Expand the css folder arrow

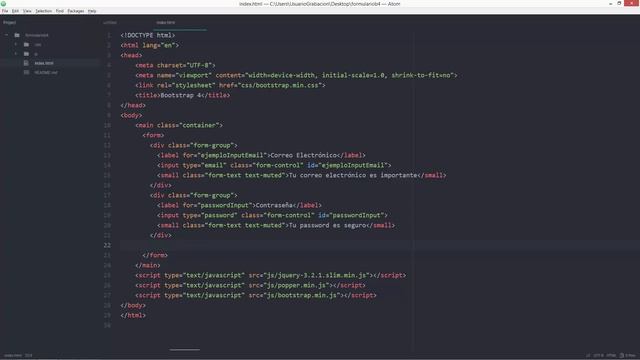[x=16, y=44]
